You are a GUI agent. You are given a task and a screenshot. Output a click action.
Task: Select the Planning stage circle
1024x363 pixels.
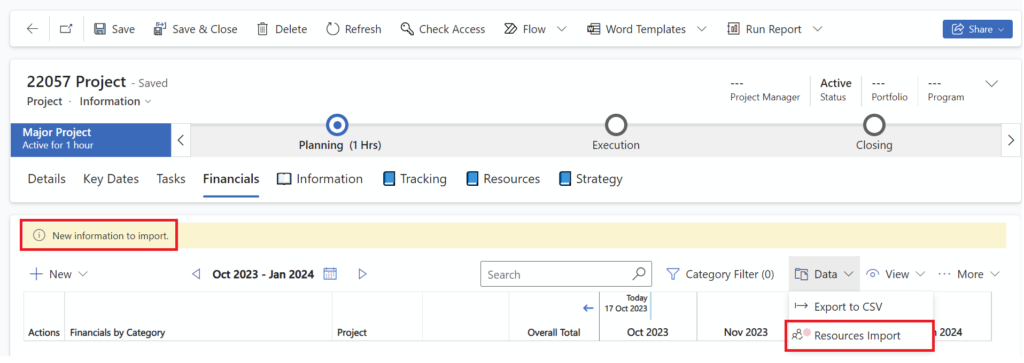point(337,124)
